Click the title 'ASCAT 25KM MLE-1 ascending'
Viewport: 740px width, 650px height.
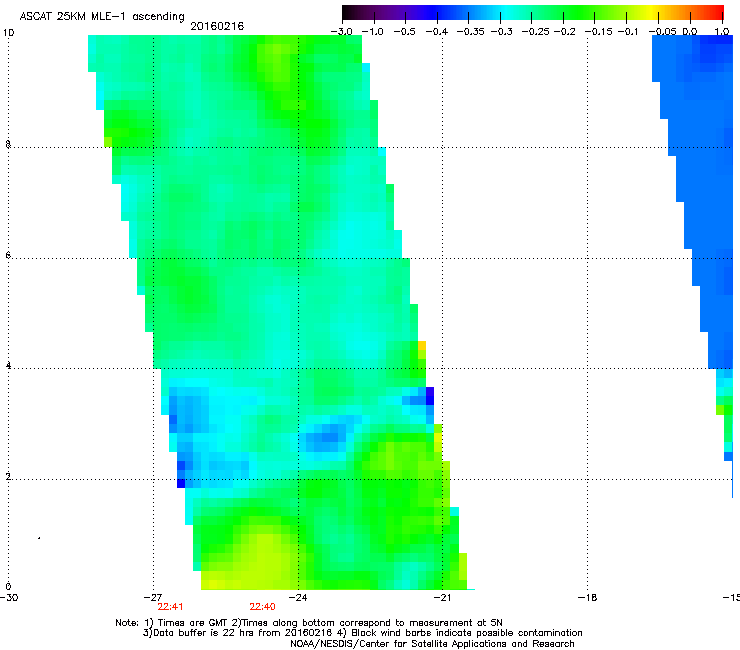[x=102, y=17]
